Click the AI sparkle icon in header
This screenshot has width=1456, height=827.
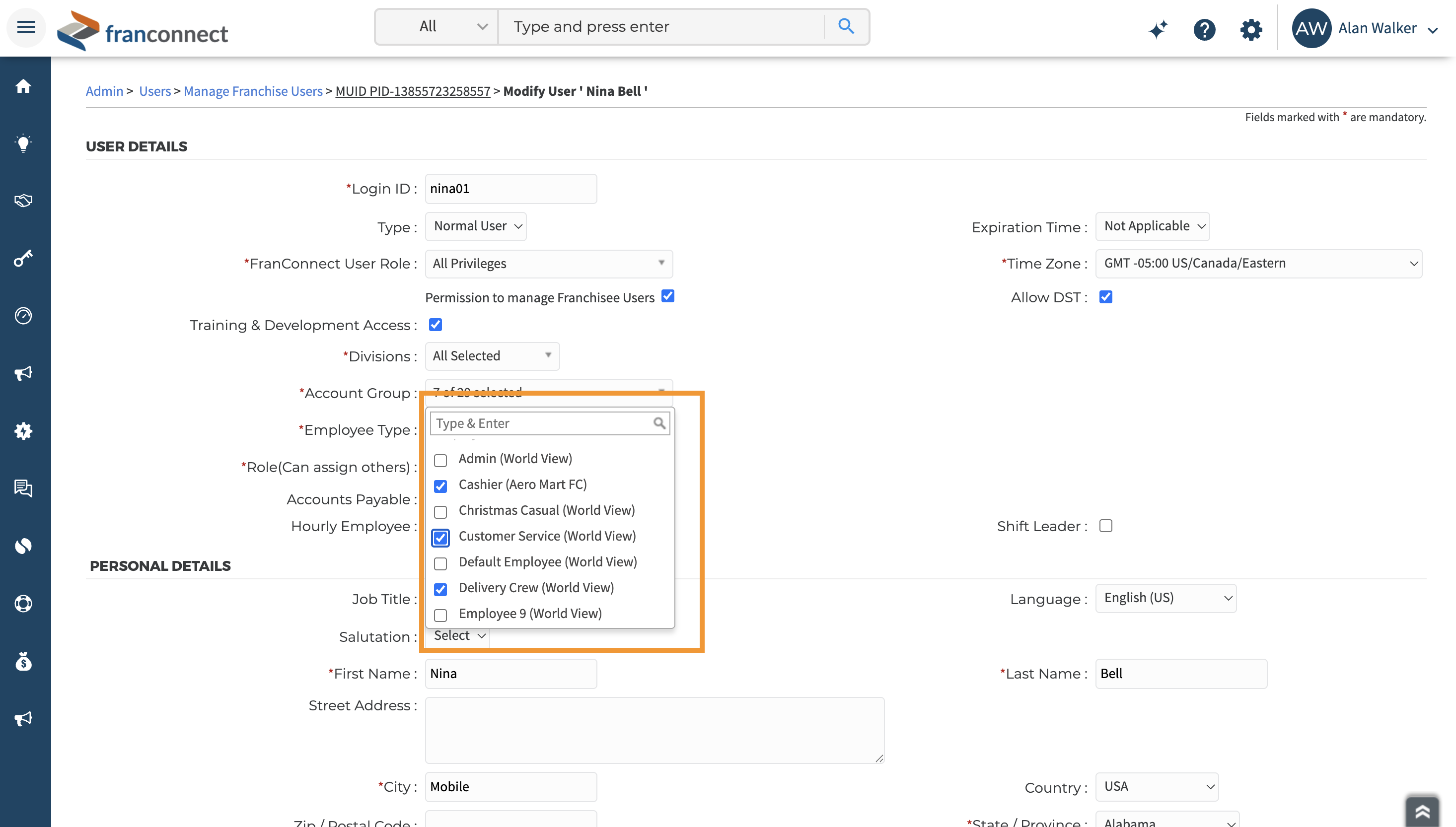[x=1157, y=29]
